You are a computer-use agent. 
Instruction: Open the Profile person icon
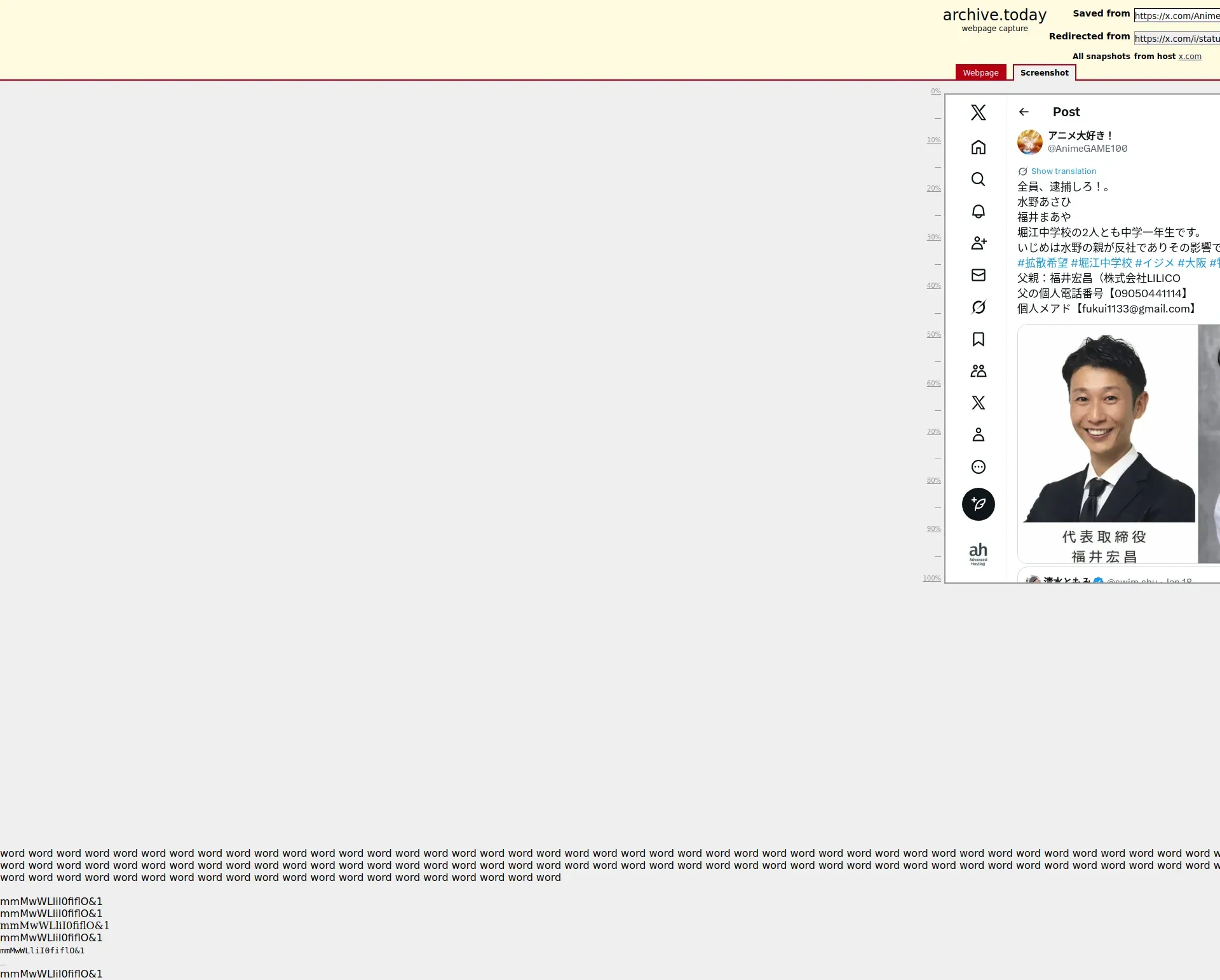[x=978, y=434]
